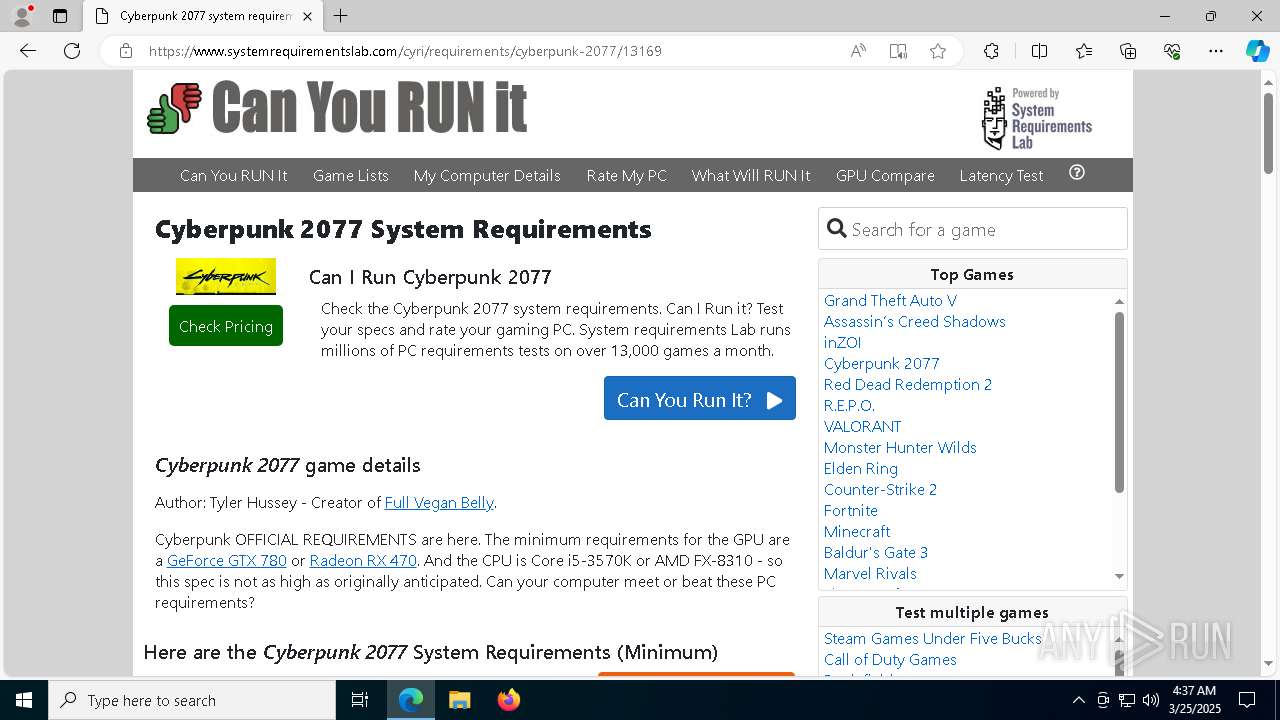Image resolution: width=1280 pixels, height=720 pixels.
Task: Open Browser essentials icon
Action: pos(1172,51)
